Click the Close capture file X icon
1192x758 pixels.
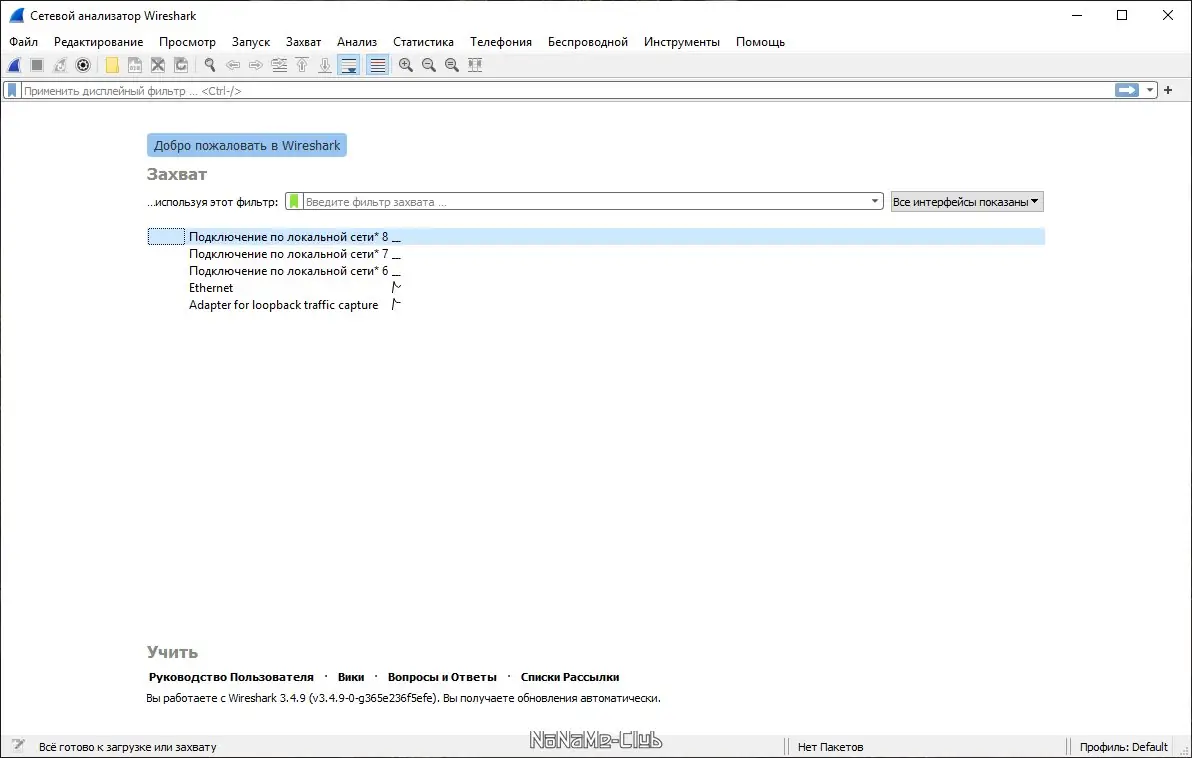(x=157, y=65)
